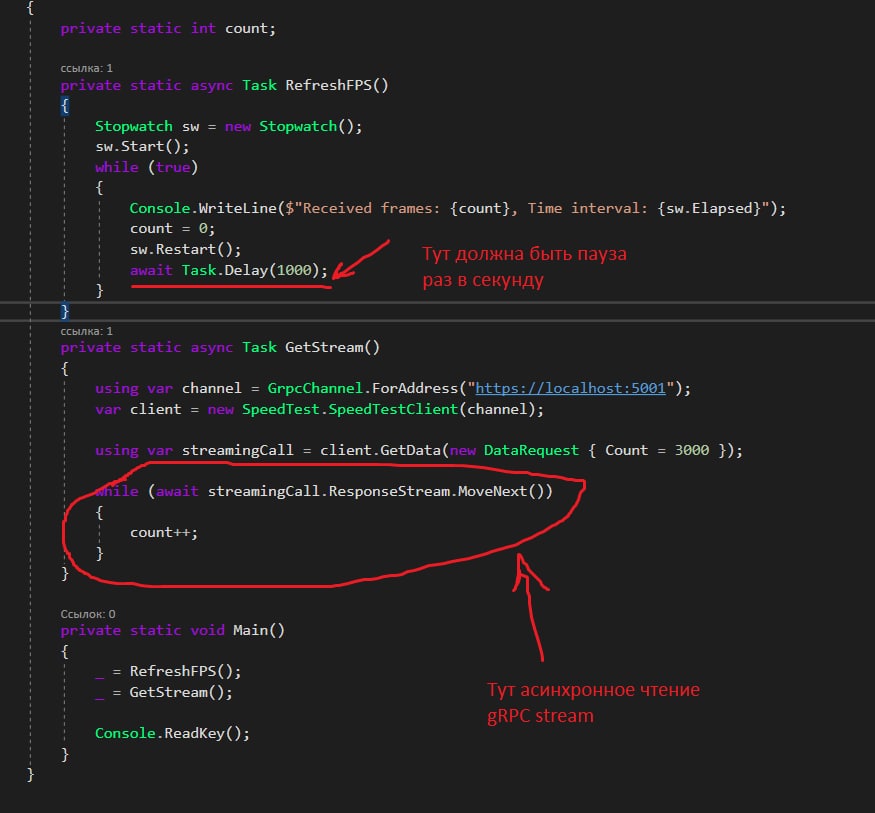Click 'await Task.Delay(1000);' line
This screenshot has height=813, width=875.
(x=229, y=270)
